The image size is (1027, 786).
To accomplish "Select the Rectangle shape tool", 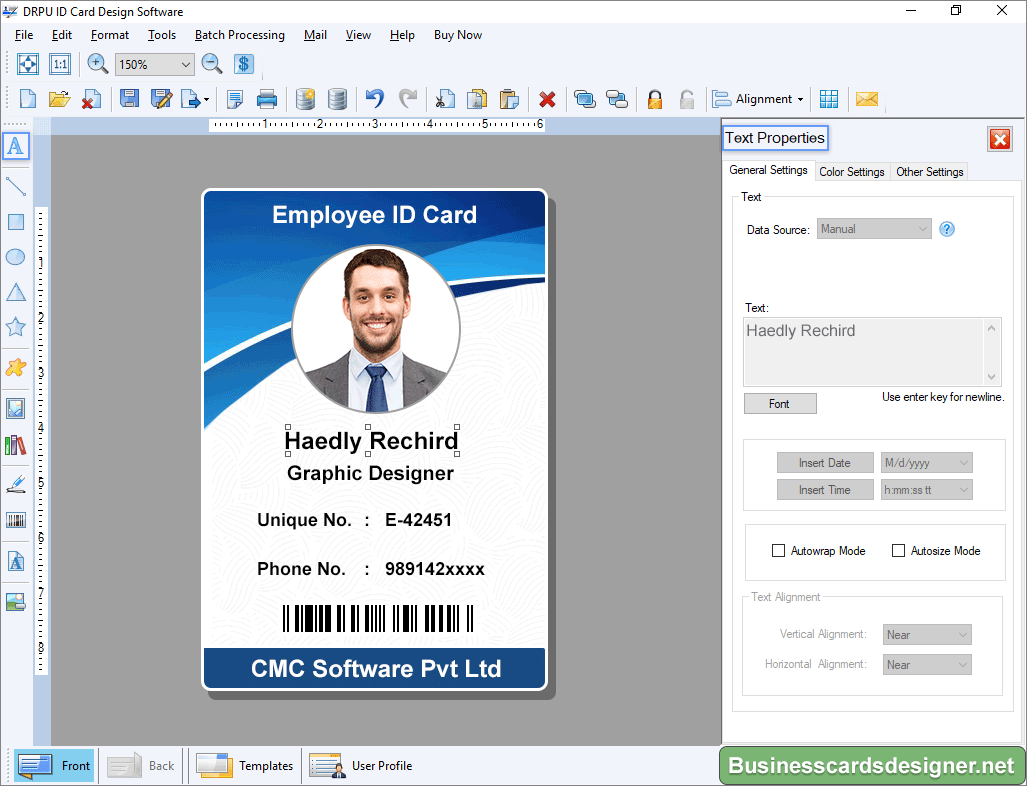I will [16, 221].
